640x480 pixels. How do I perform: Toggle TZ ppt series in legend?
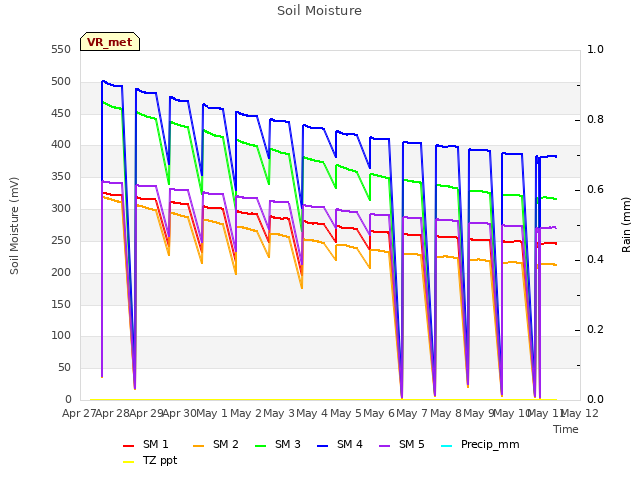click(150, 461)
